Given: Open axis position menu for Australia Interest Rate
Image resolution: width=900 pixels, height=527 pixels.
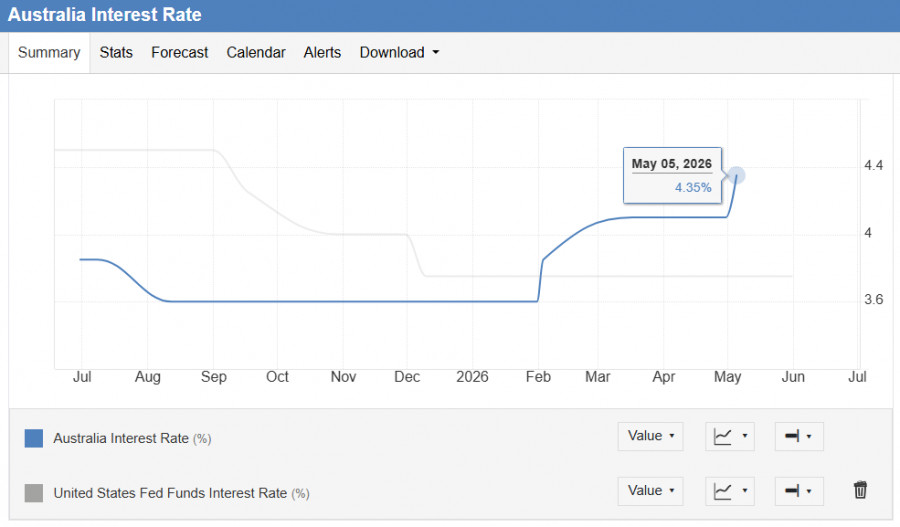Looking at the screenshot, I should tap(799, 436).
